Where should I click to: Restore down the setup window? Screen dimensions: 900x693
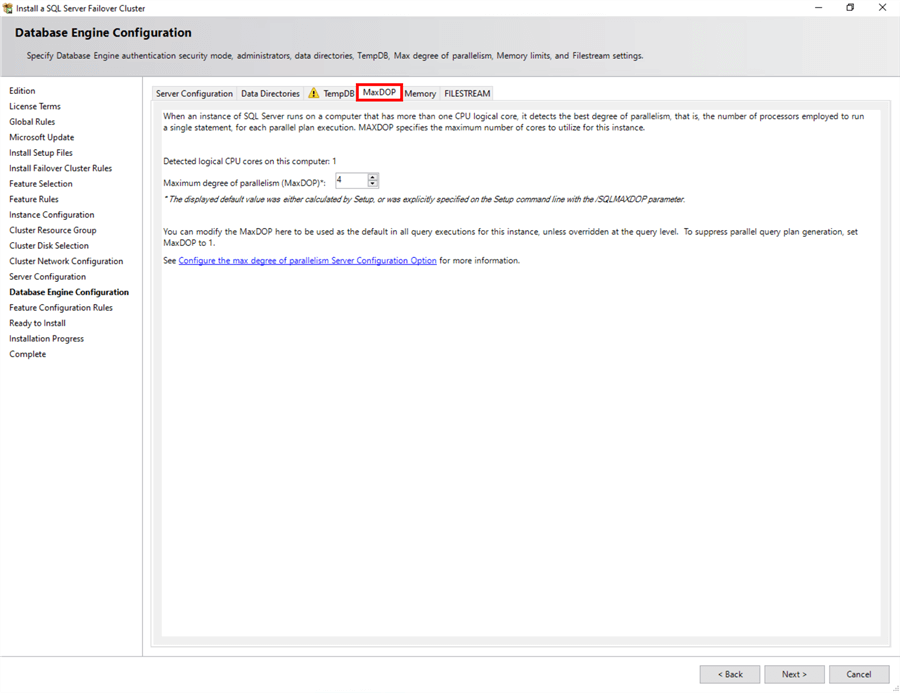(x=850, y=7)
